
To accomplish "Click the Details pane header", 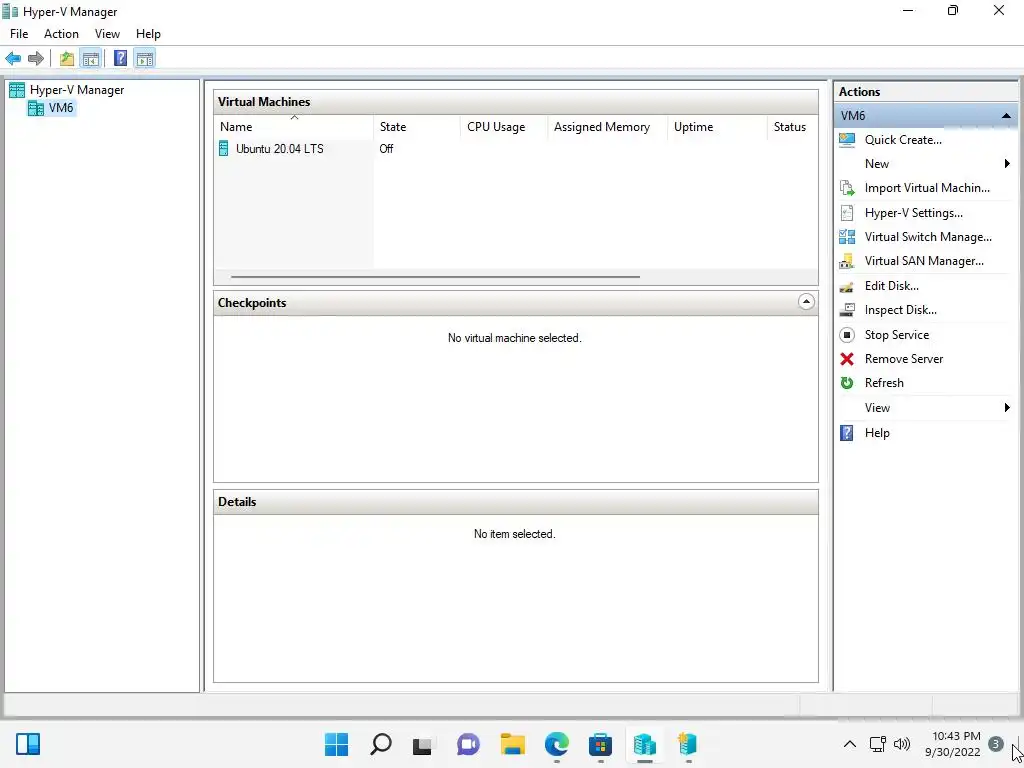I will [x=516, y=502].
